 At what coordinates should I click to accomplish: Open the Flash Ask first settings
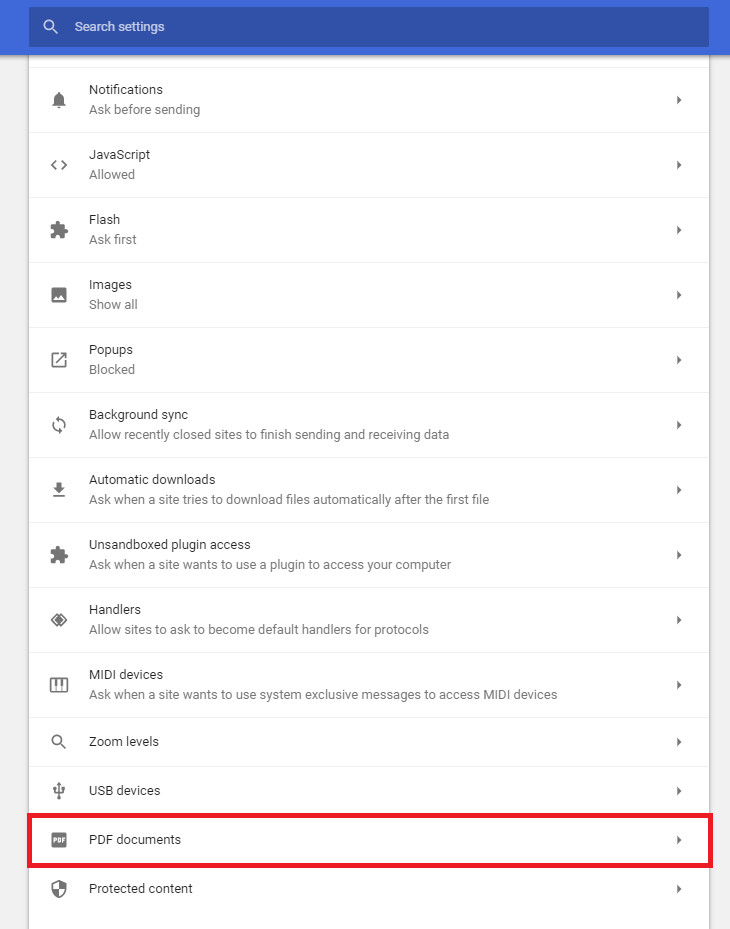[x=369, y=230]
